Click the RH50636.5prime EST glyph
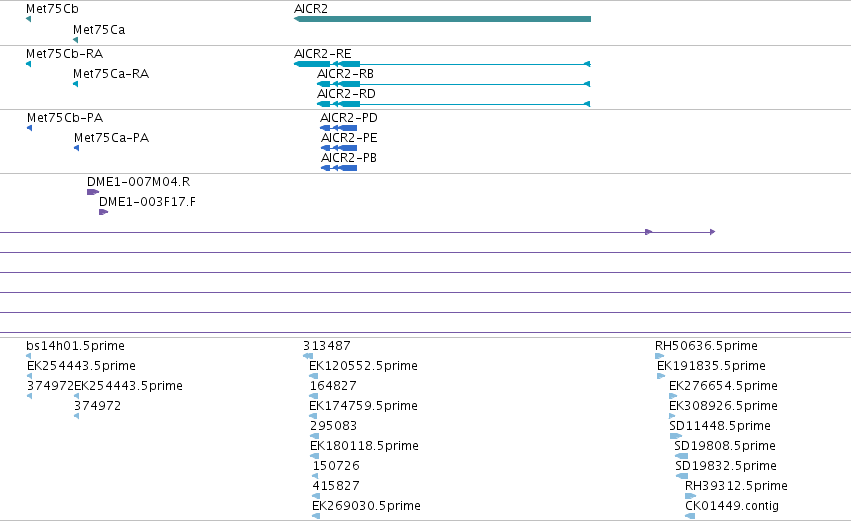This screenshot has width=851, height=521. [659, 356]
